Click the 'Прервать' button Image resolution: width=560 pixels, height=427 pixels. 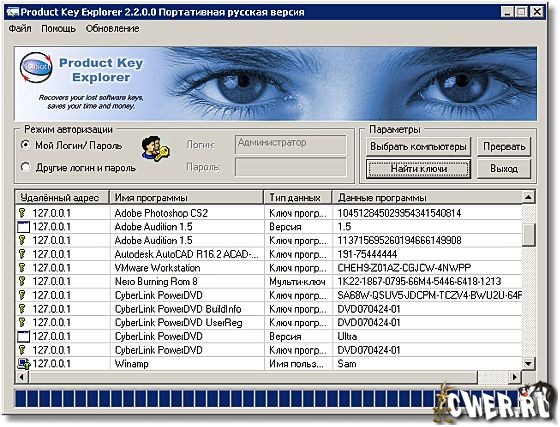504,147
